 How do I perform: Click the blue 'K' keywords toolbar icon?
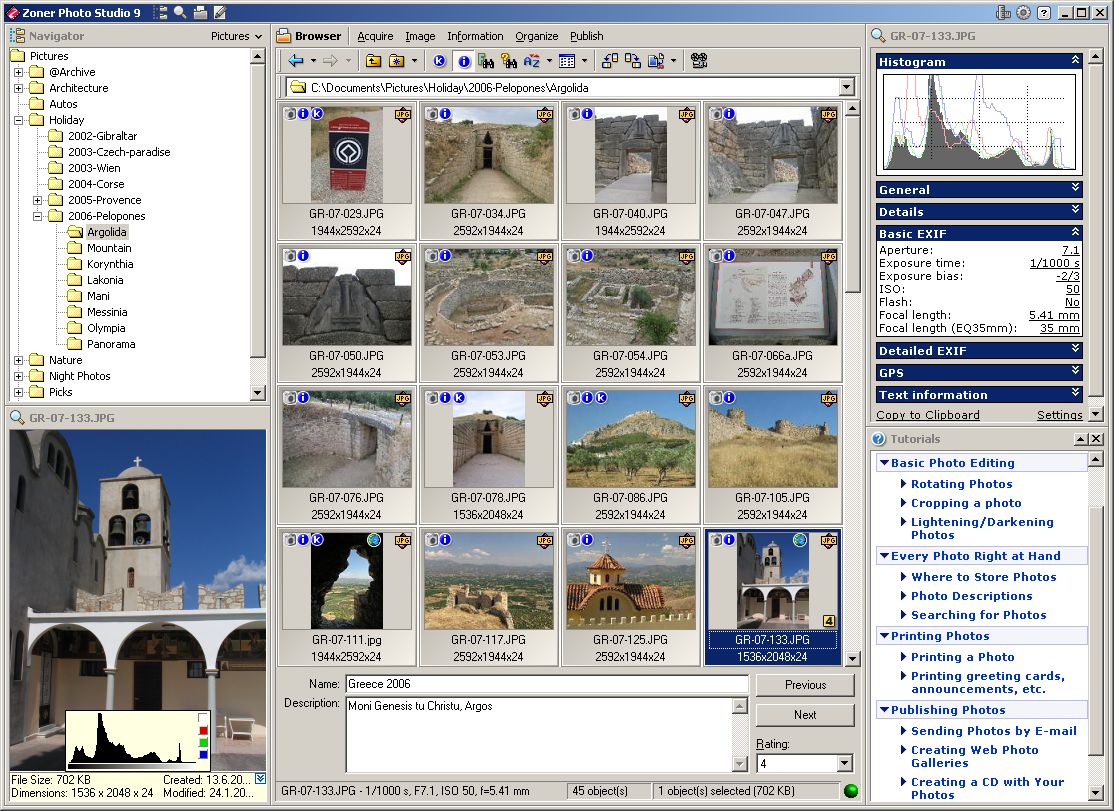coord(439,62)
